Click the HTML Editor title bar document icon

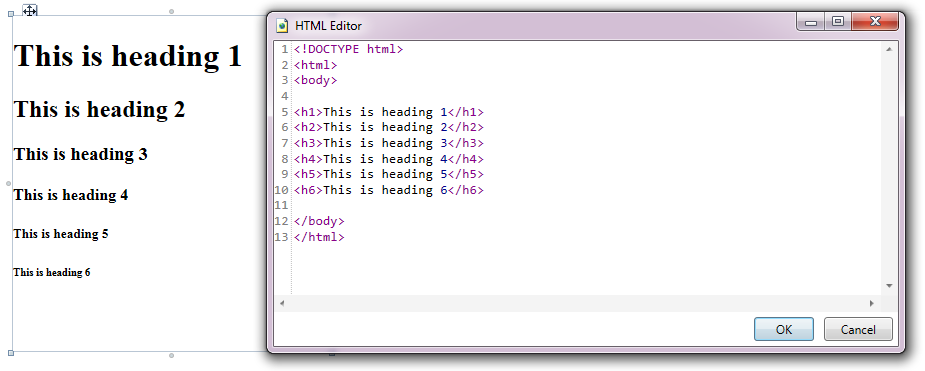pos(283,26)
